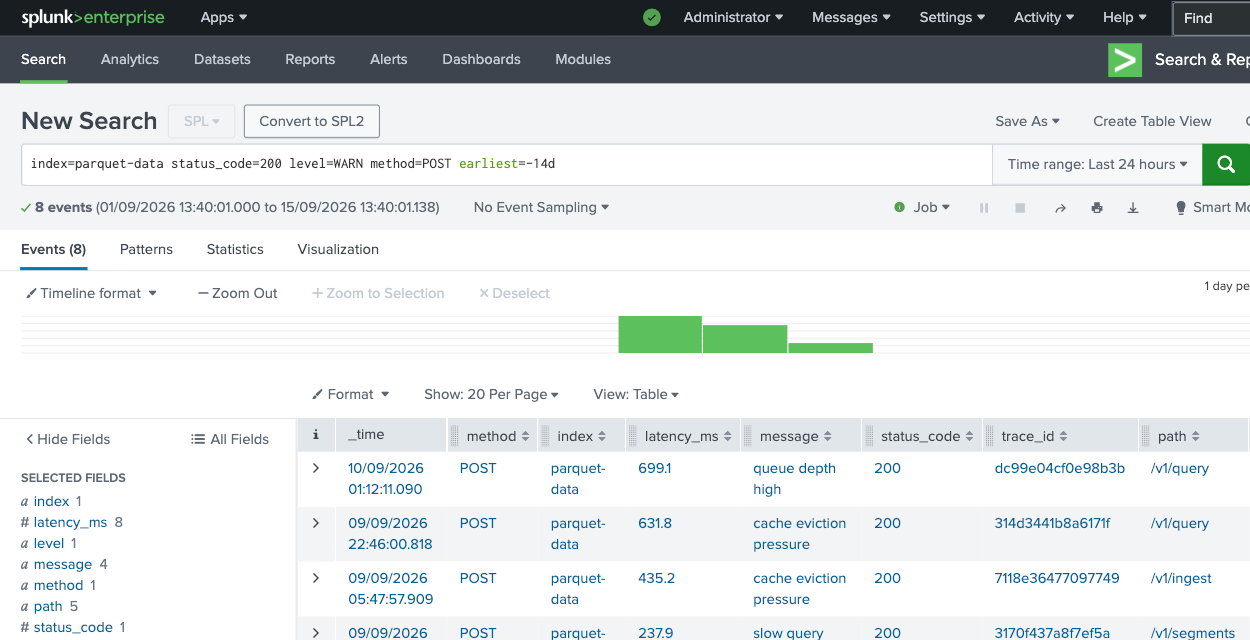Click the green health status checkmark icon

point(652,17)
